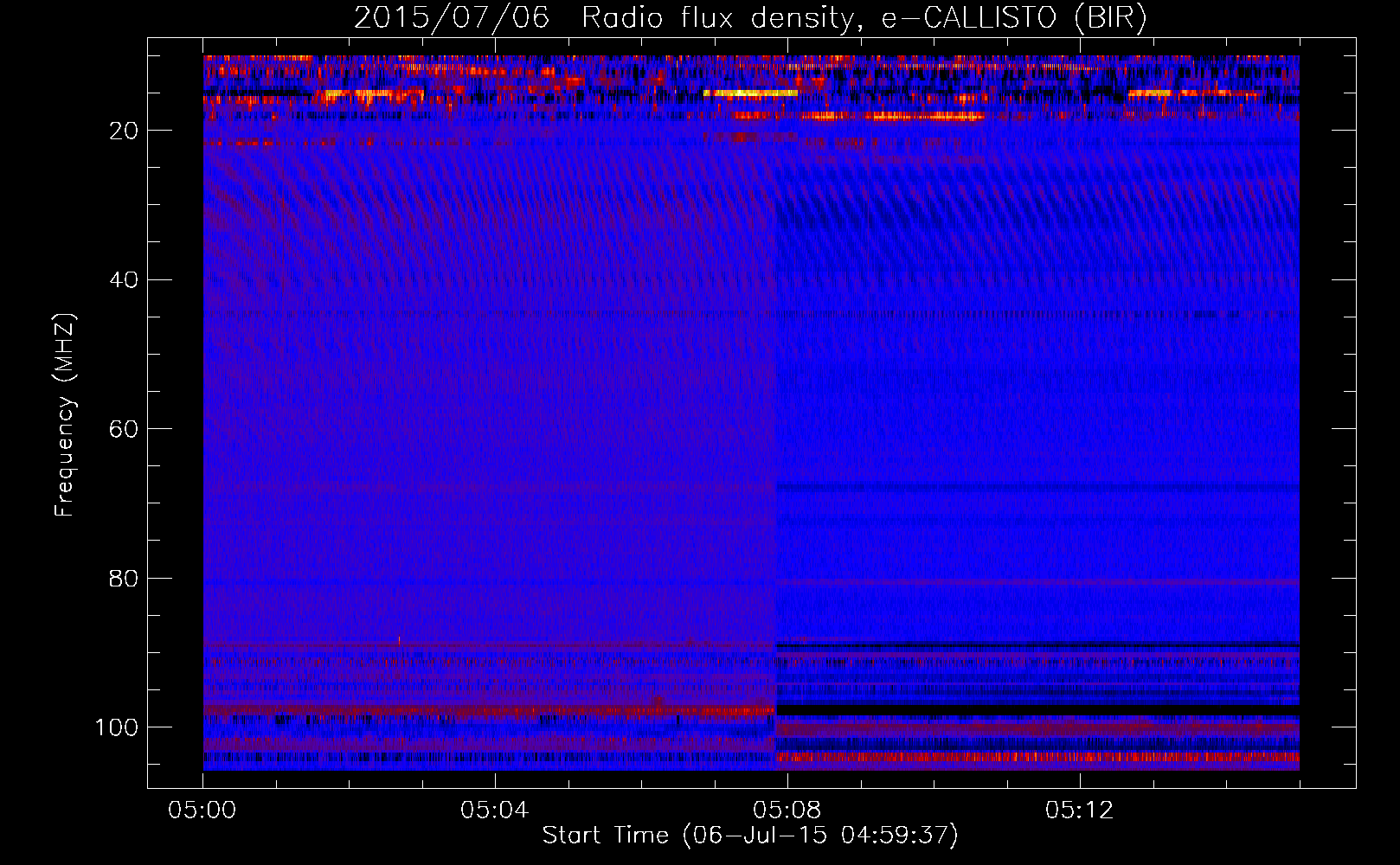Click the "20" frequency tick label
1400x865 pixels.
(x=124, y=131)
